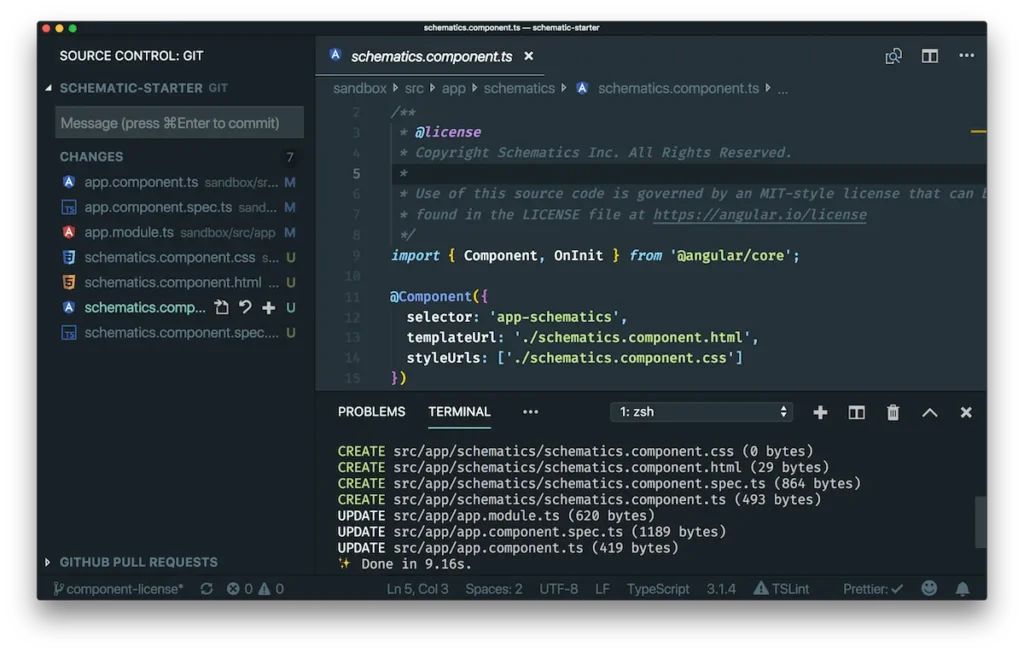The width and height of the screenshot is (1024, 653).
Task: Expand the GITHUB PULL REQUESTS section
Action: click(x=48, y=562)
